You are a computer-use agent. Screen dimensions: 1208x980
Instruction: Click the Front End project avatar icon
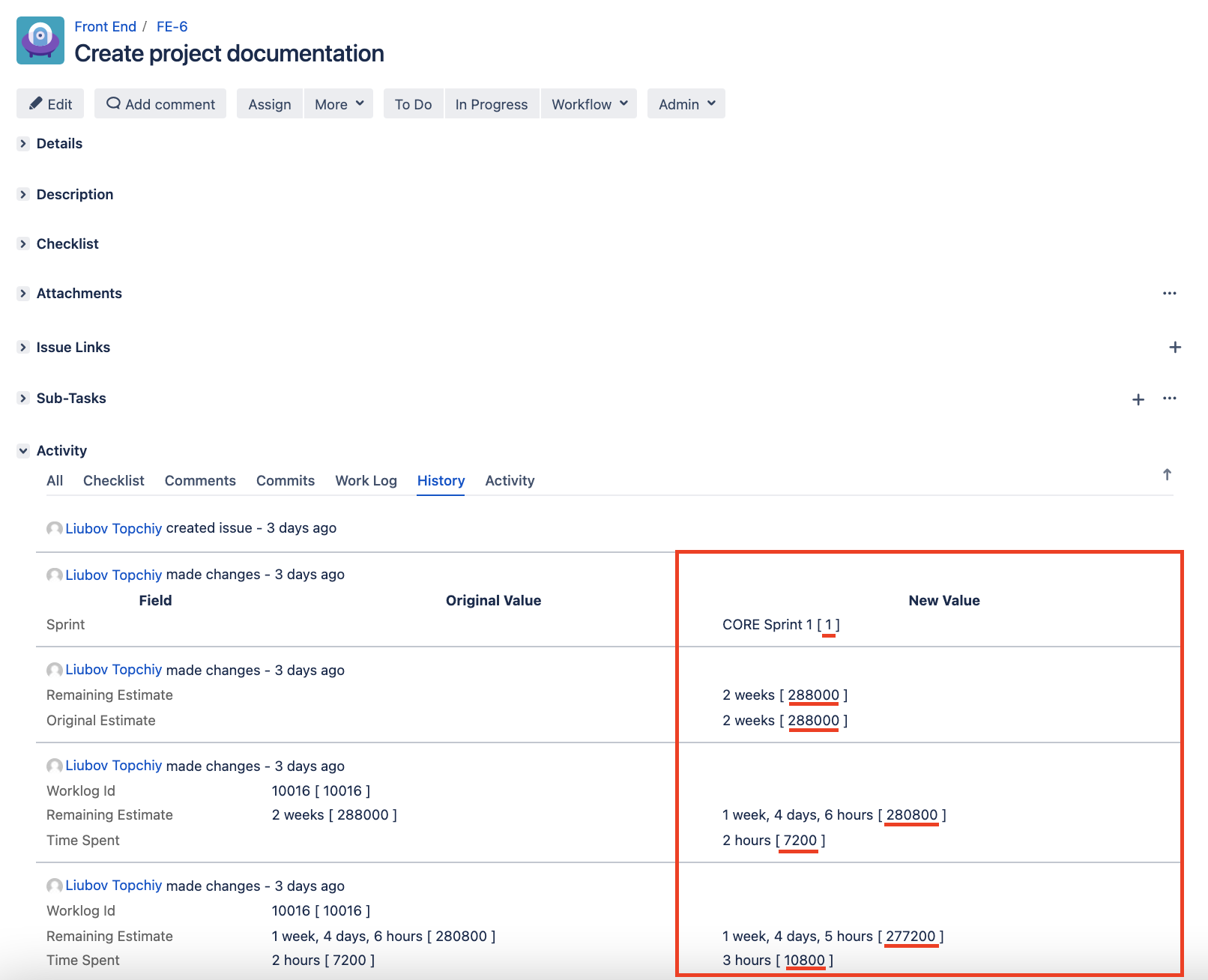[40, 40]
